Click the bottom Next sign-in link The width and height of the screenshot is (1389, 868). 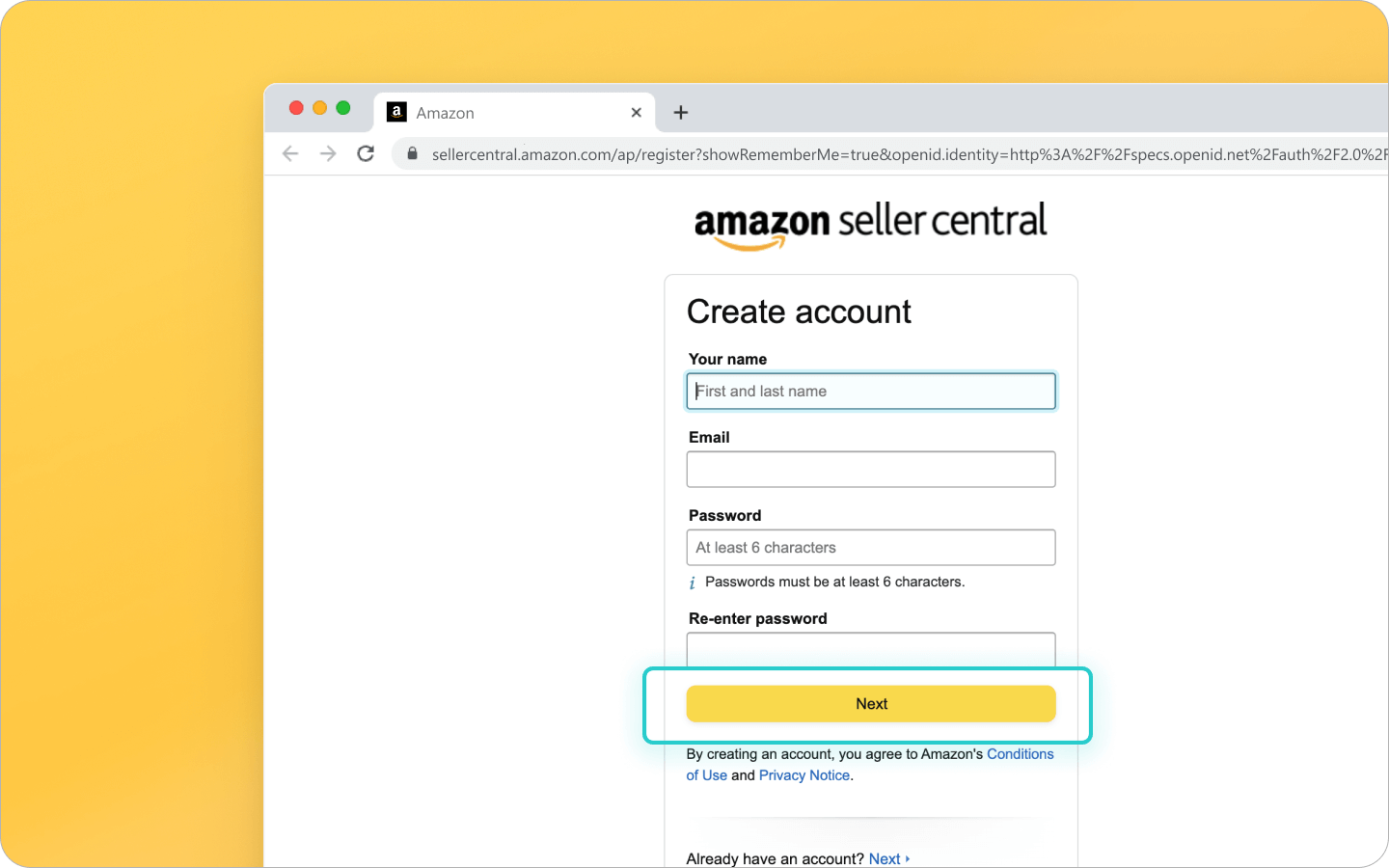[x=885, y=857]
